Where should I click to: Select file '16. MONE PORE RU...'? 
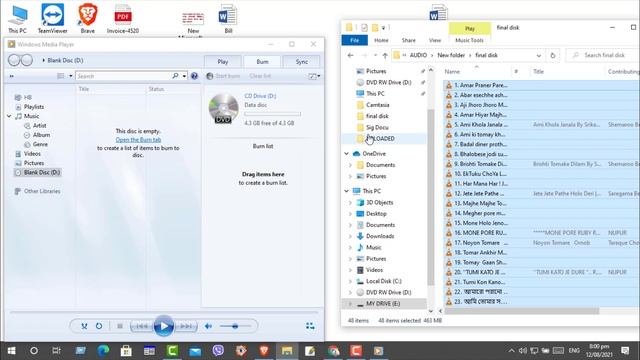pos(481,233)
